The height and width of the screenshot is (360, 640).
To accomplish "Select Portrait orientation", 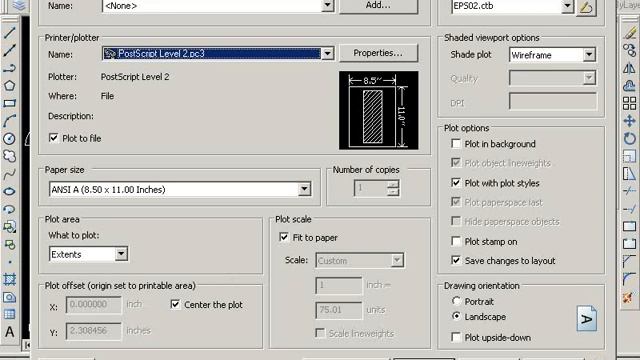I will (456, 301).
